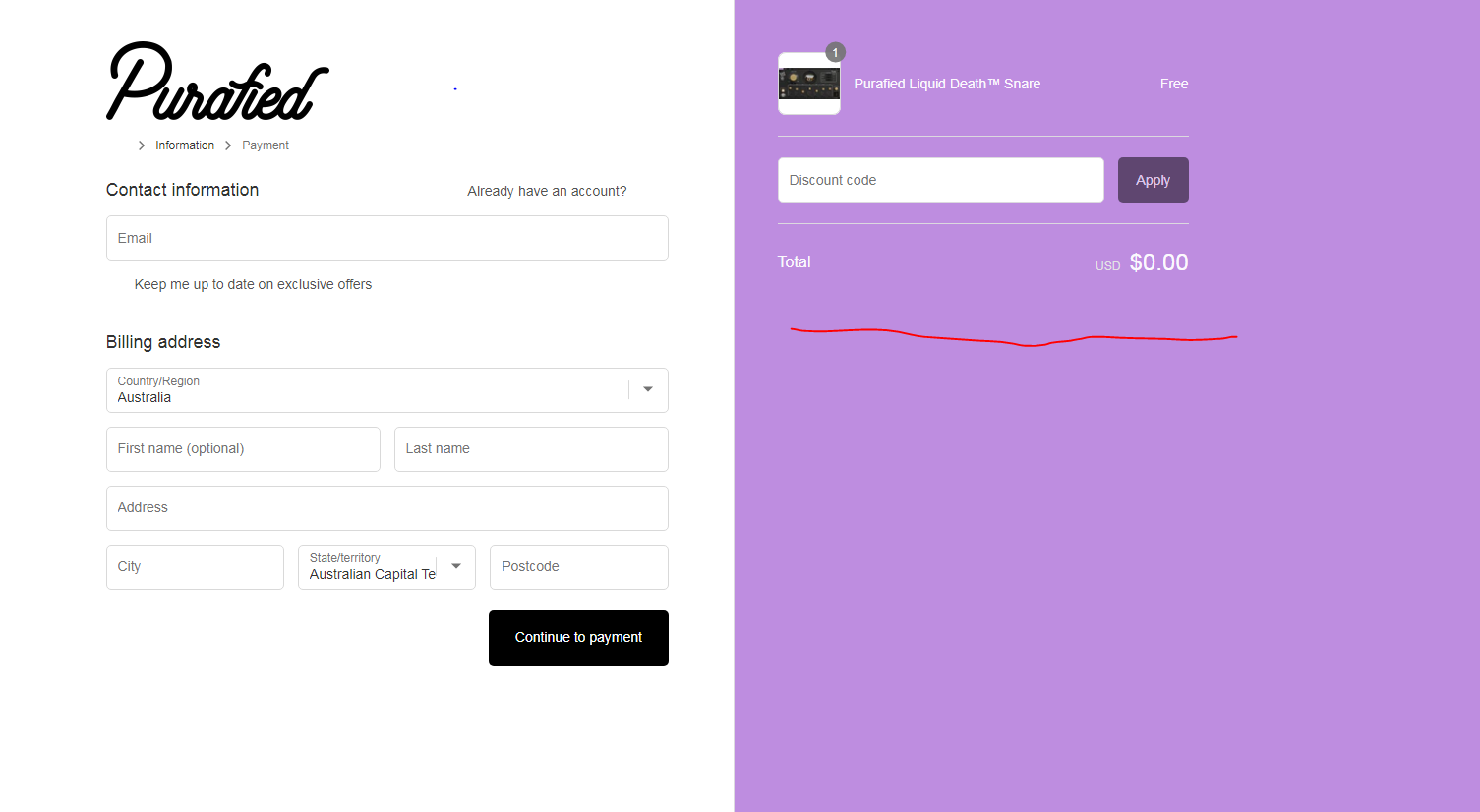
Task: Click the Contact information heading
Action: coord(182,190)
